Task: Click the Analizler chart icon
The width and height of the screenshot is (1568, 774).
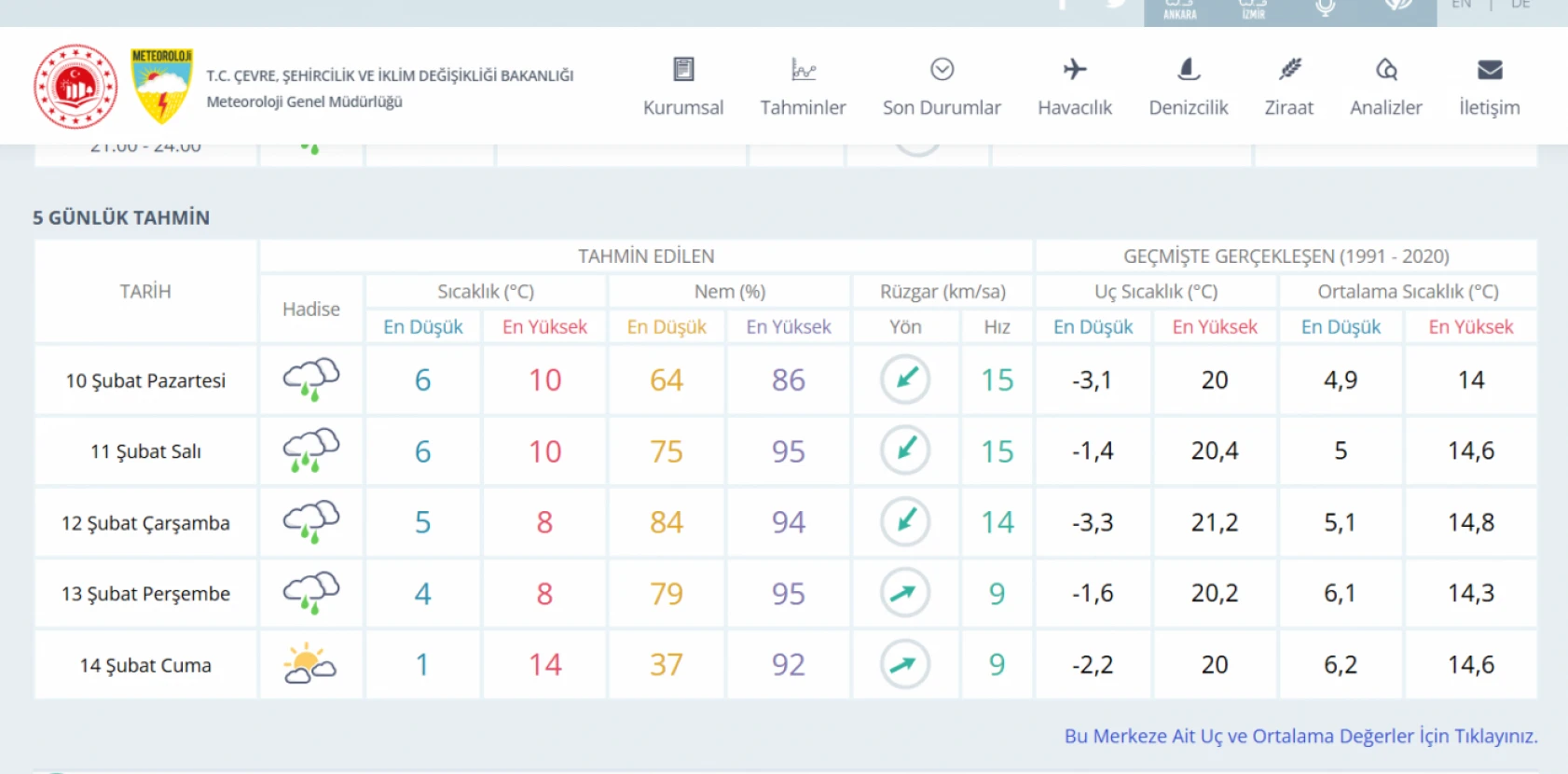Action: (x=1386, y=70)
